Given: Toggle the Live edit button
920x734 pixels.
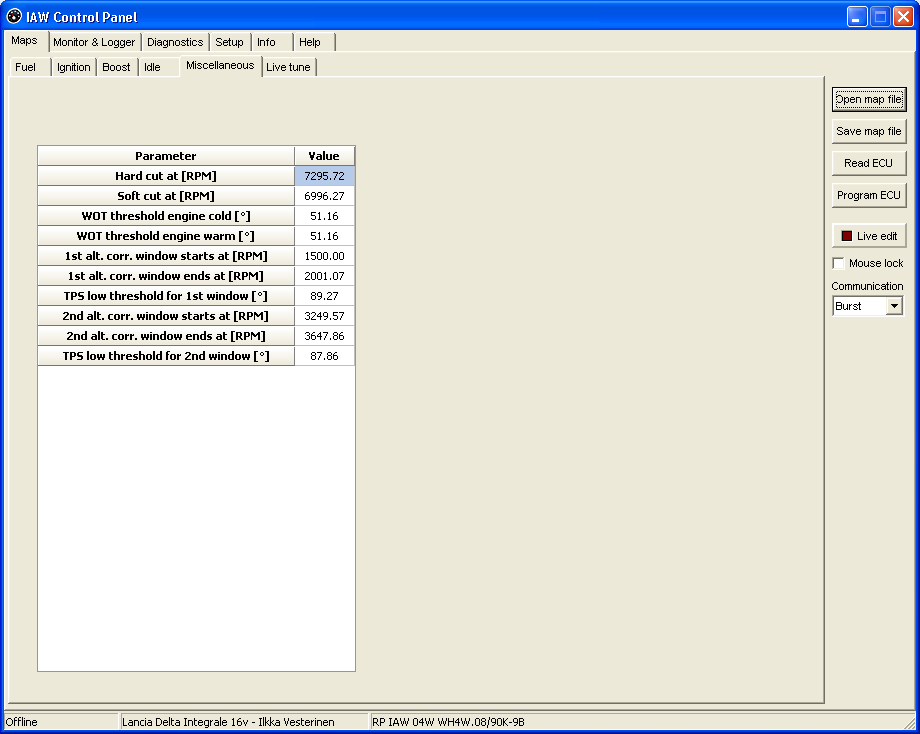Looking at the screenshot, I should (x=869, y=236).
